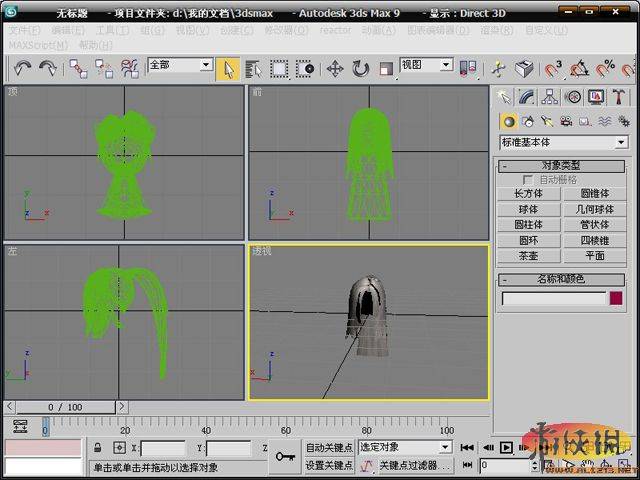
Task: Open the Modify command panel tab
Action: [527, 97]
